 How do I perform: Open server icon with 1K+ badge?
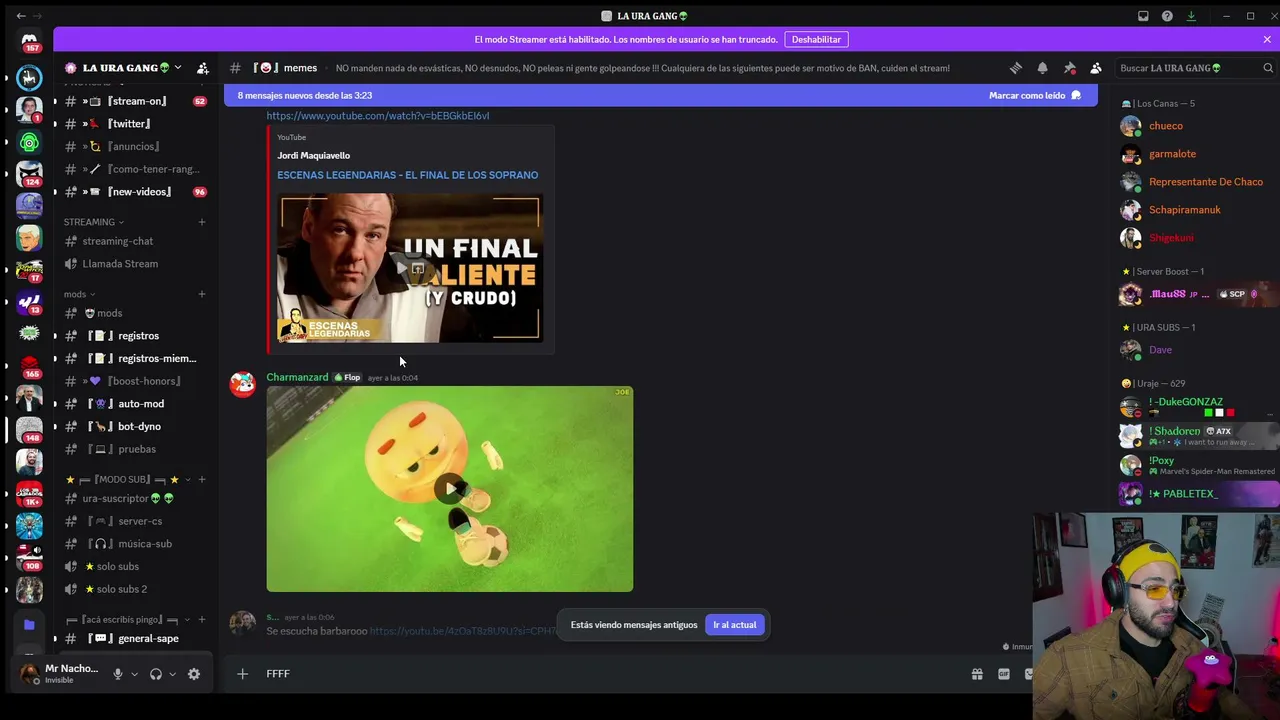(x=29, y=493)
